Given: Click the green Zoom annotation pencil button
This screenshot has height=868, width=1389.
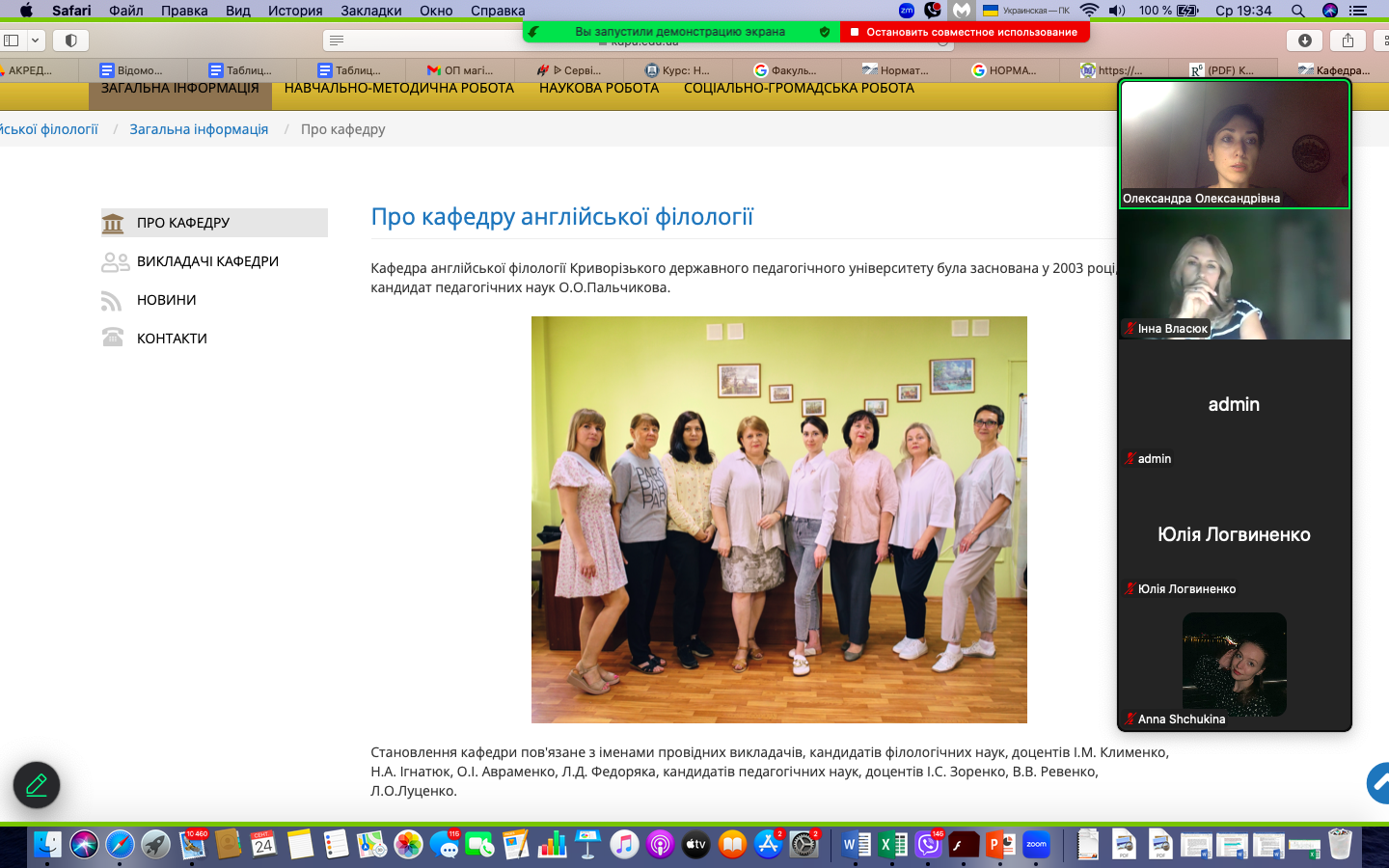Looking at the screenshot, I should coord(37,785).
